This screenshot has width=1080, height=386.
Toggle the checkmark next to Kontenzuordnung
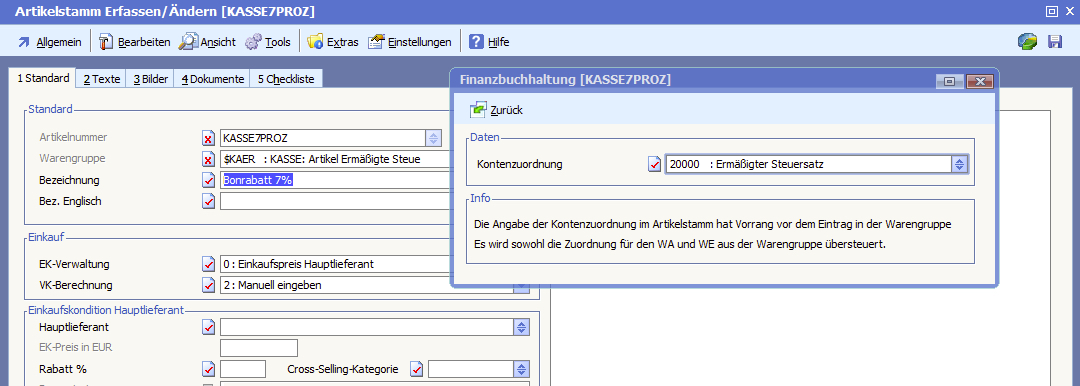tap(655, 164)
